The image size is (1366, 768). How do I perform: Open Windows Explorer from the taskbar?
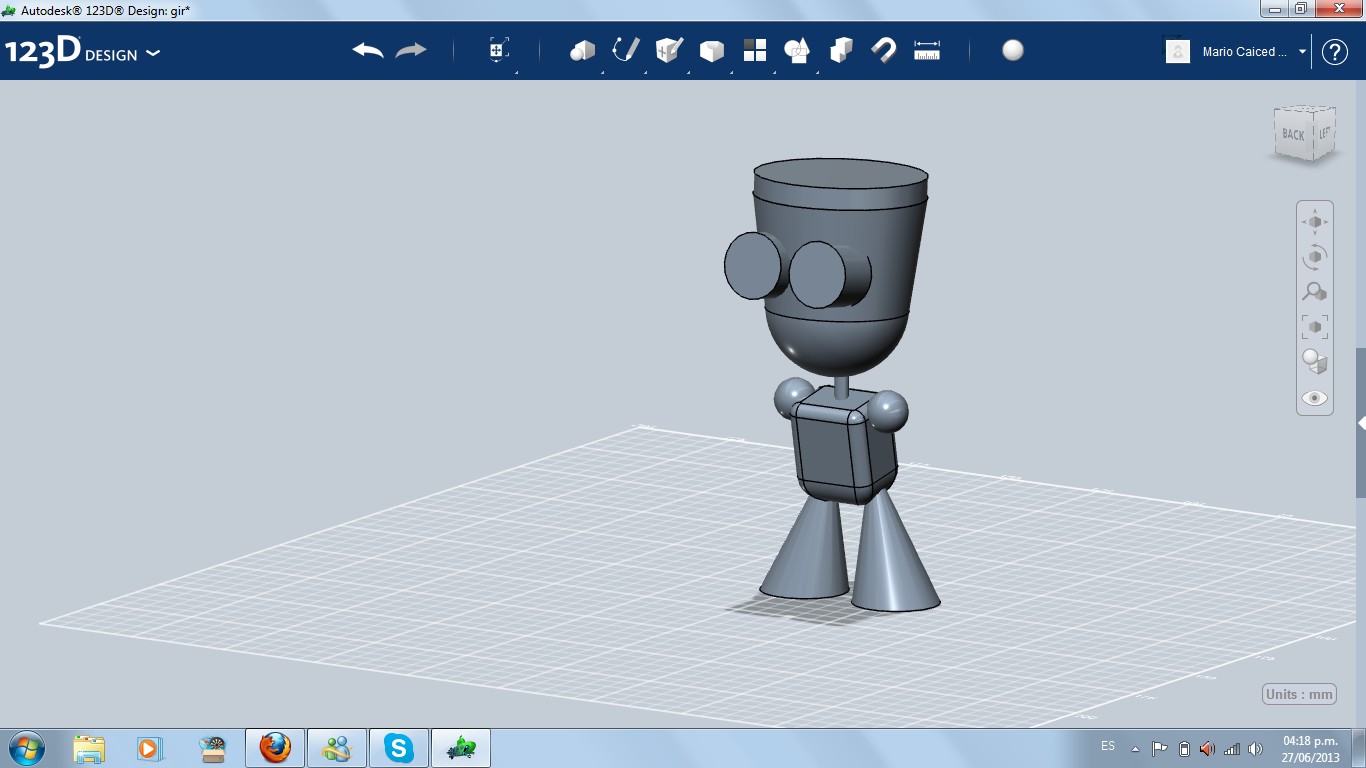(89, 748)
